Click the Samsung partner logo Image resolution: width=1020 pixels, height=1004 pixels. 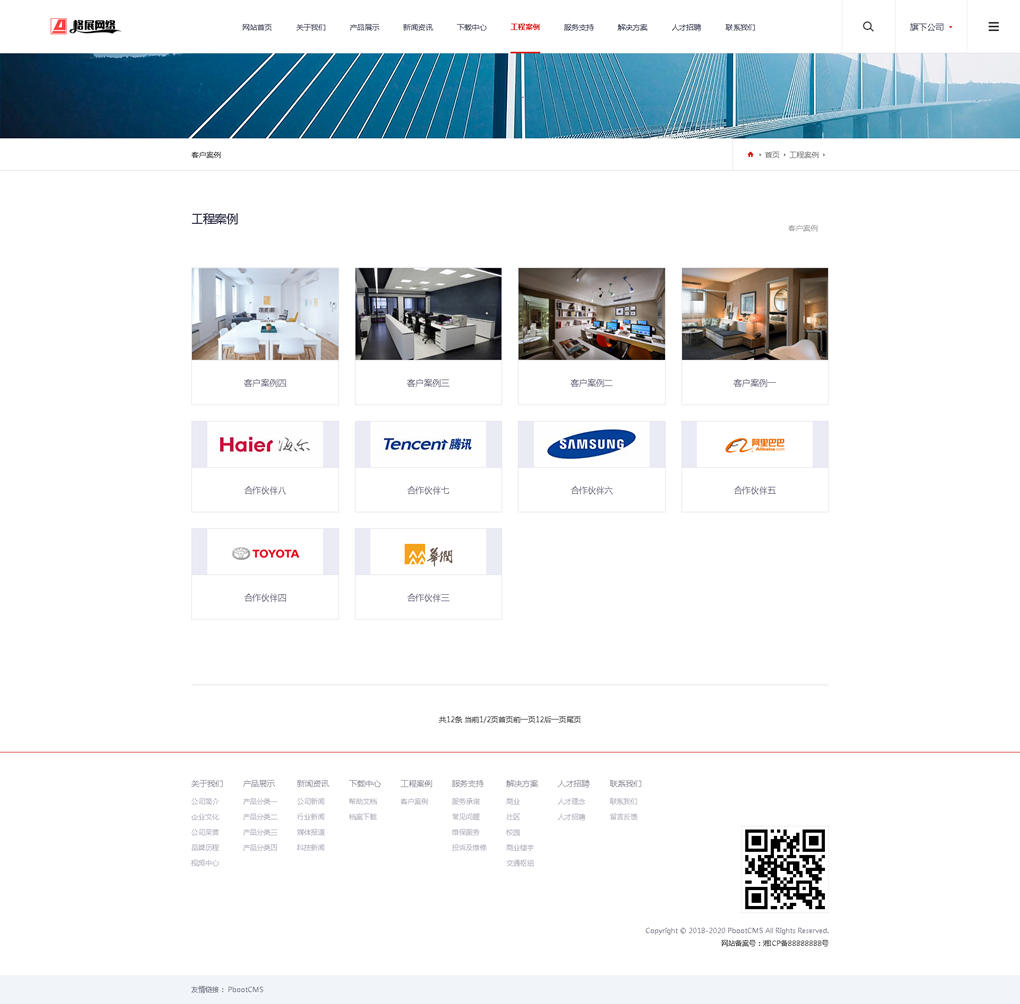click(591, 445)
